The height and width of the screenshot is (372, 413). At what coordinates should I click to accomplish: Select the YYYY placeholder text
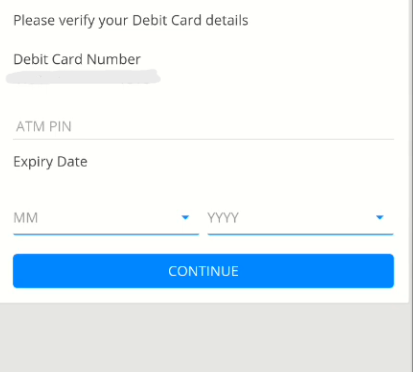(223, 218)
